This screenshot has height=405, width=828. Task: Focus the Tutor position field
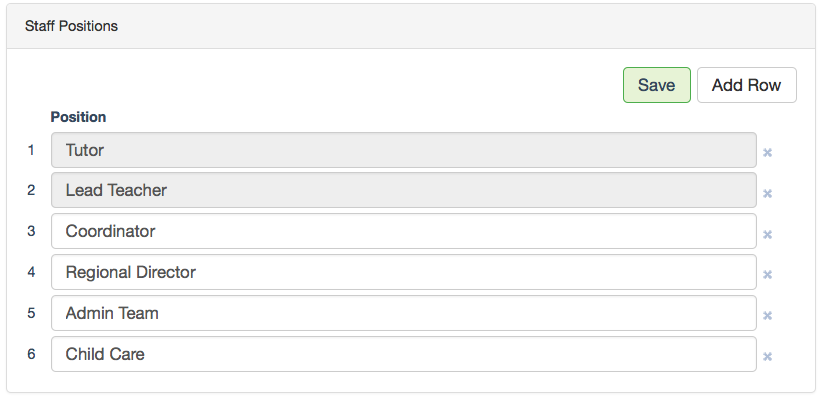pos(403,150)
